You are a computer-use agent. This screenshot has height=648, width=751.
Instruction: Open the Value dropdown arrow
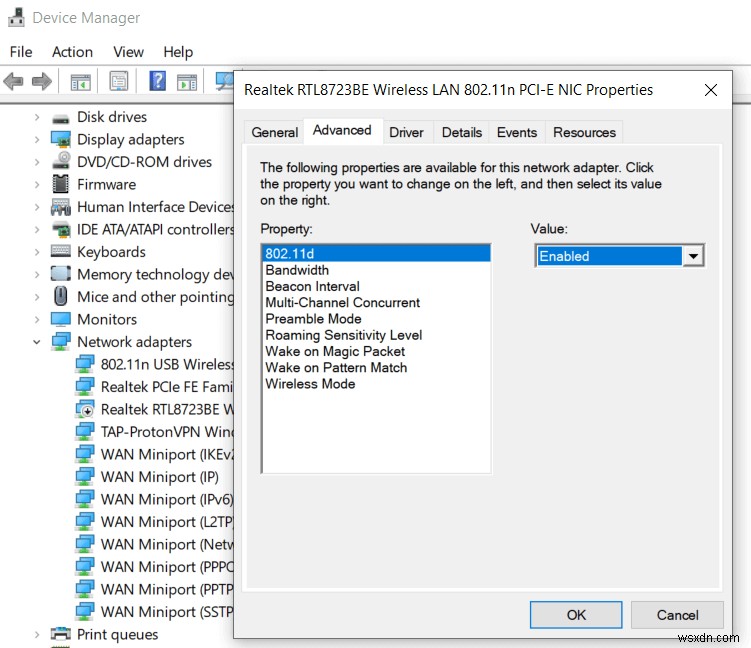point(693,256)
